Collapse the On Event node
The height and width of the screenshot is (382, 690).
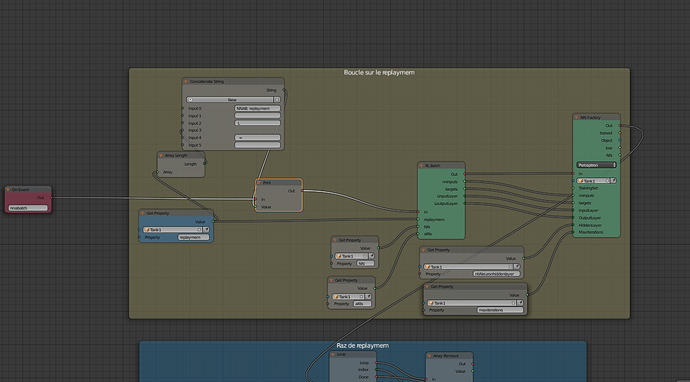(8, 190)
